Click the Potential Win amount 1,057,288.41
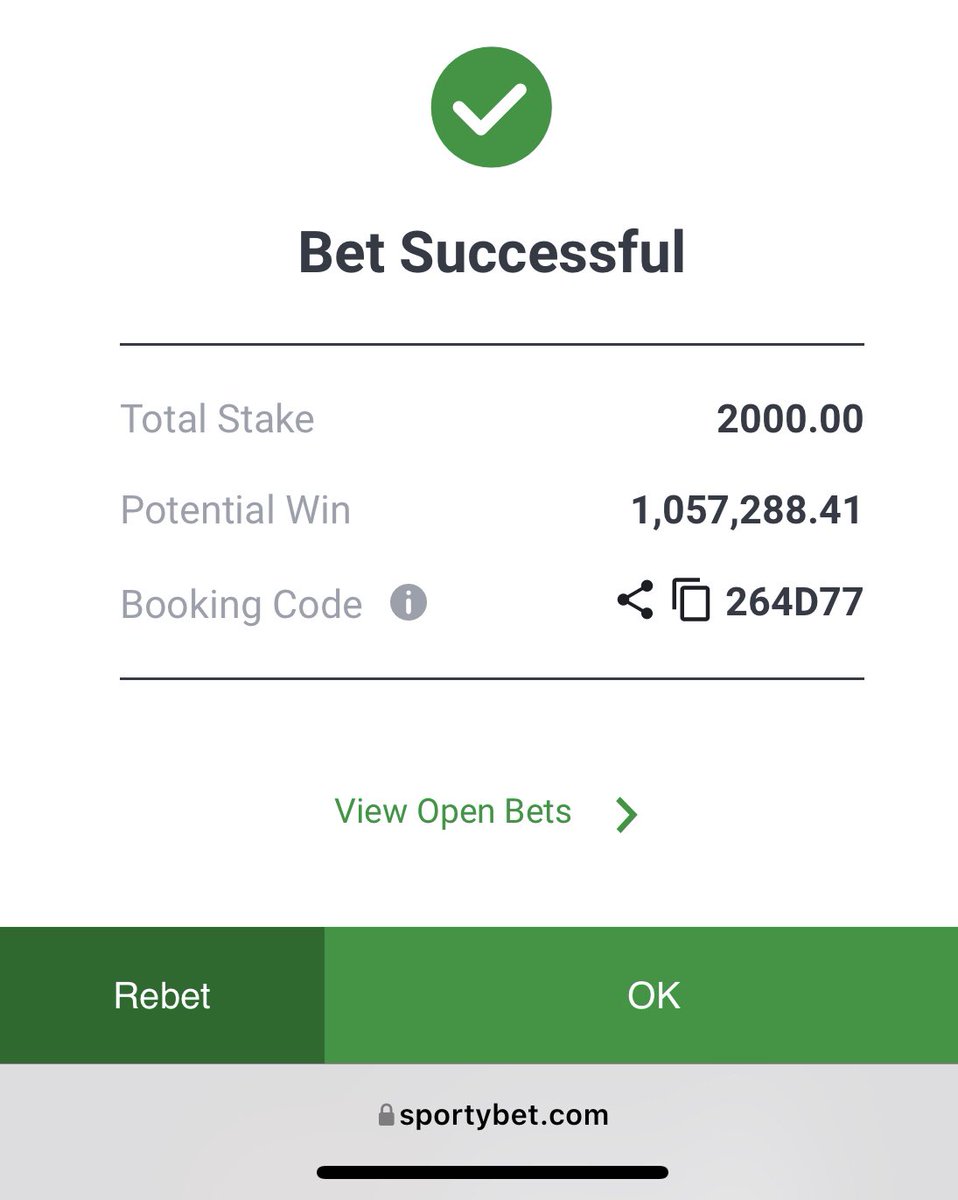Image resolution: width=958 pixels, height=1200 pixels. click(x=746, y=510)
